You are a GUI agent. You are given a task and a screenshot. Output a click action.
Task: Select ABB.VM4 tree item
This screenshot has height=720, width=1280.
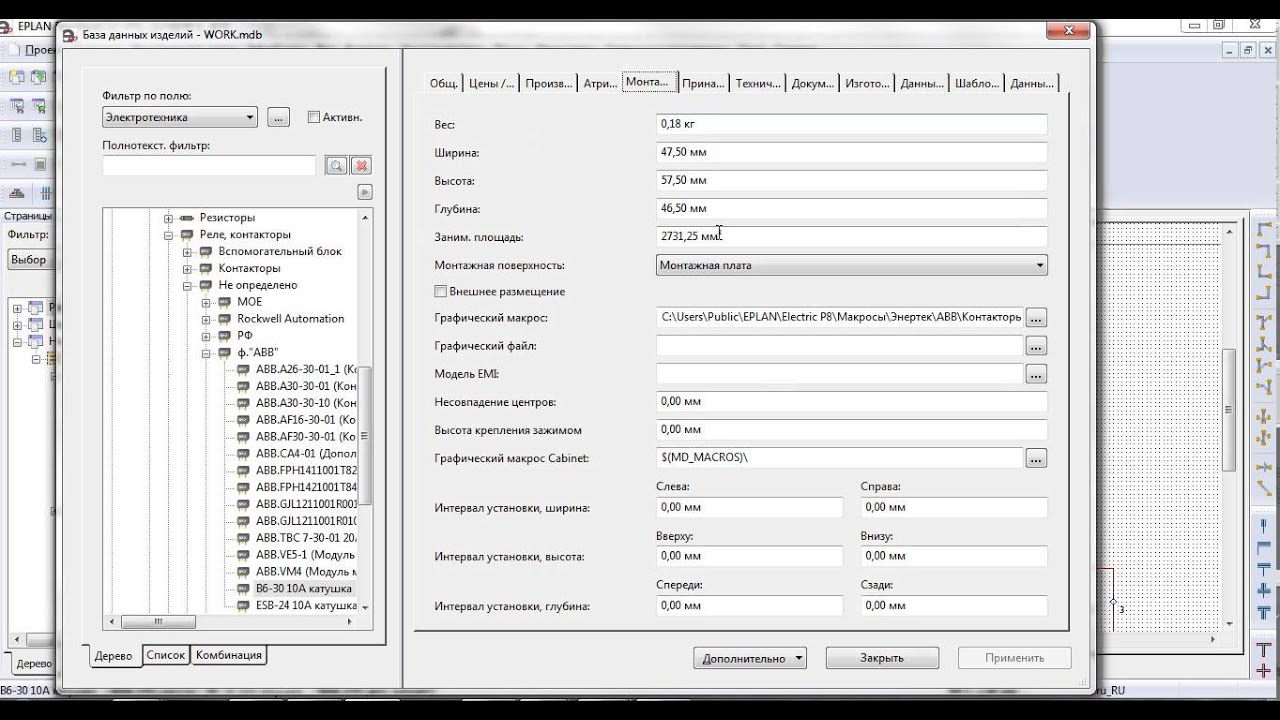point(305,571)
